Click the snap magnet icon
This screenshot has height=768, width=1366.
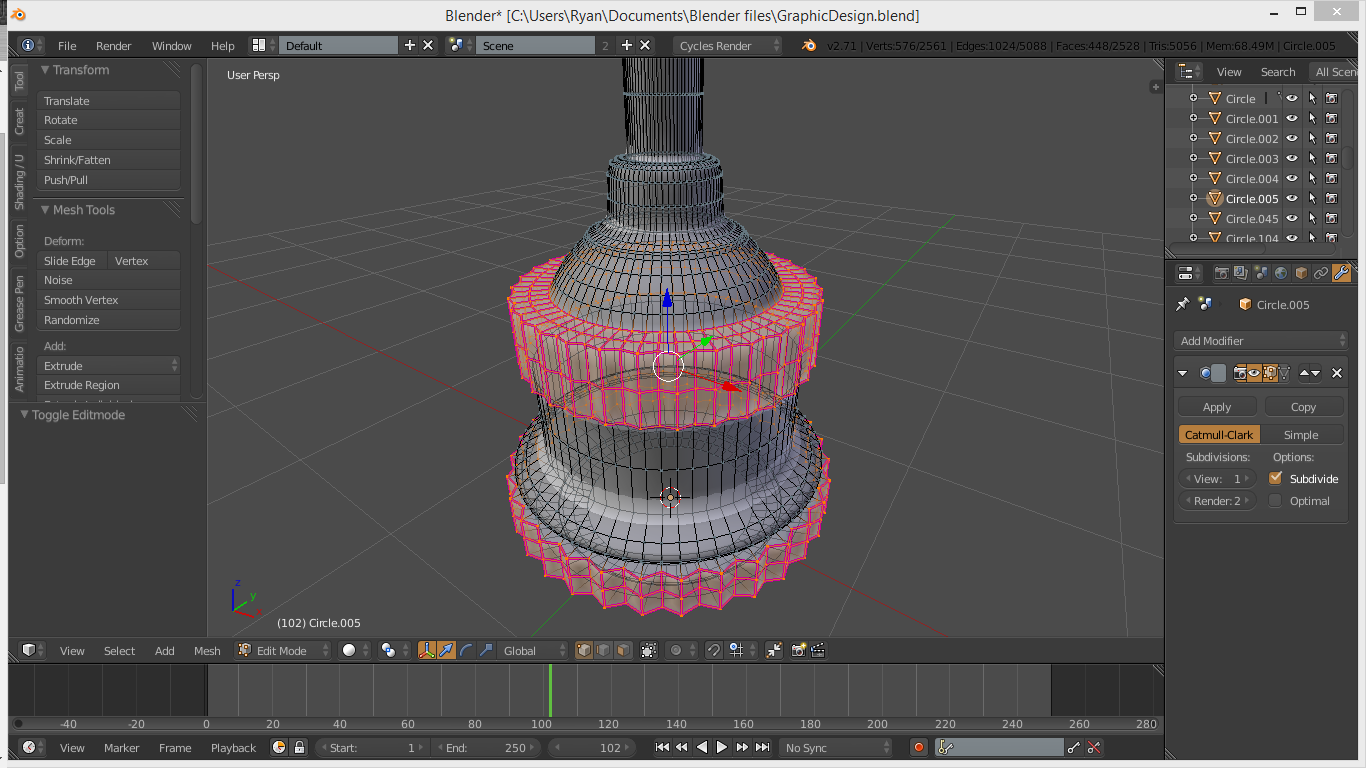pyautogui.click(x=714, y=650)
